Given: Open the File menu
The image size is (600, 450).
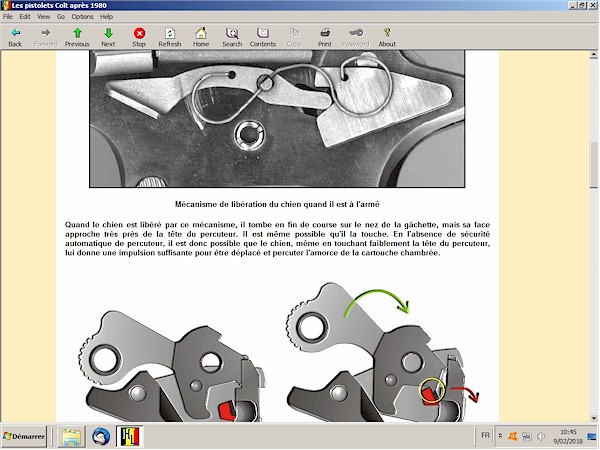Looking at the screenshot, I should click(9, 17).
